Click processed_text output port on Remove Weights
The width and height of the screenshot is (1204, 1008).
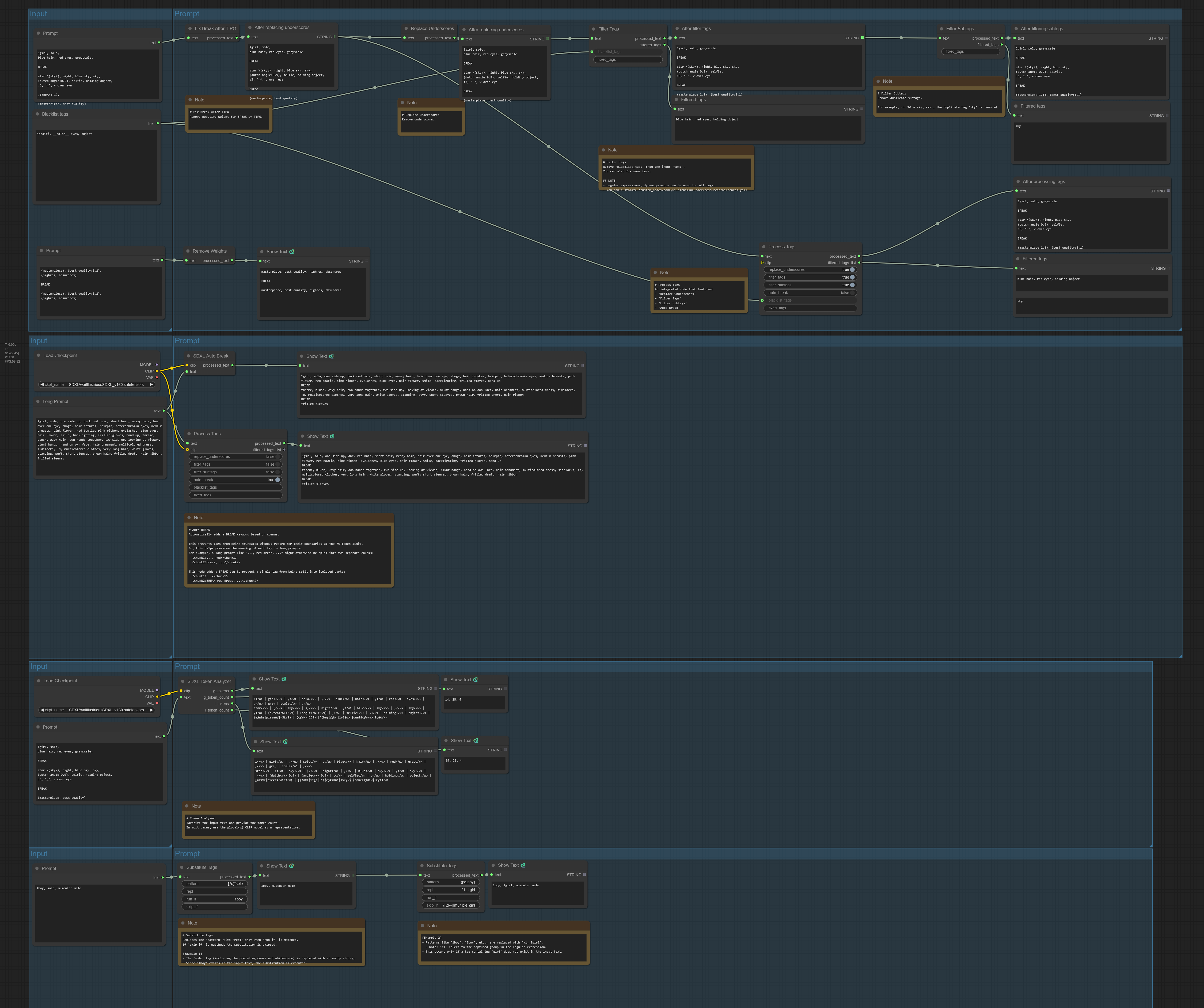(x=232, y=260)
